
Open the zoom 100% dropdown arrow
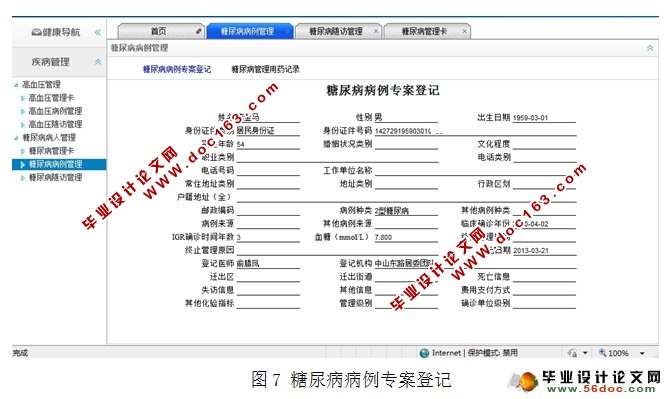[642, 353]
